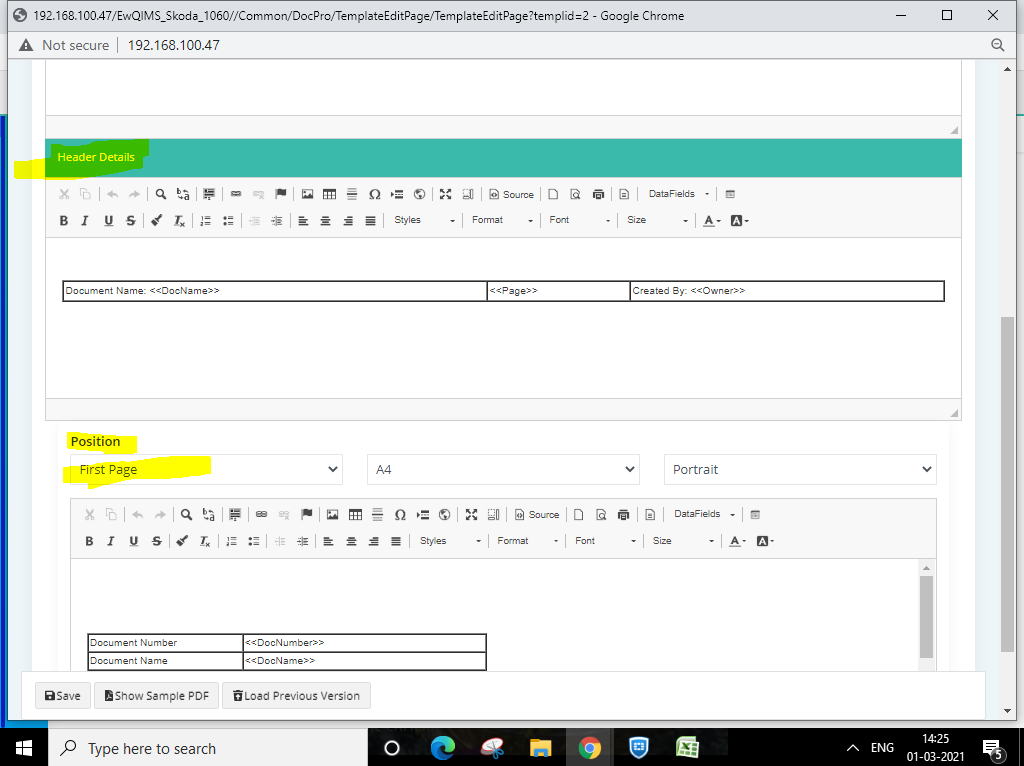Click Show Sample PDF button

157,695
